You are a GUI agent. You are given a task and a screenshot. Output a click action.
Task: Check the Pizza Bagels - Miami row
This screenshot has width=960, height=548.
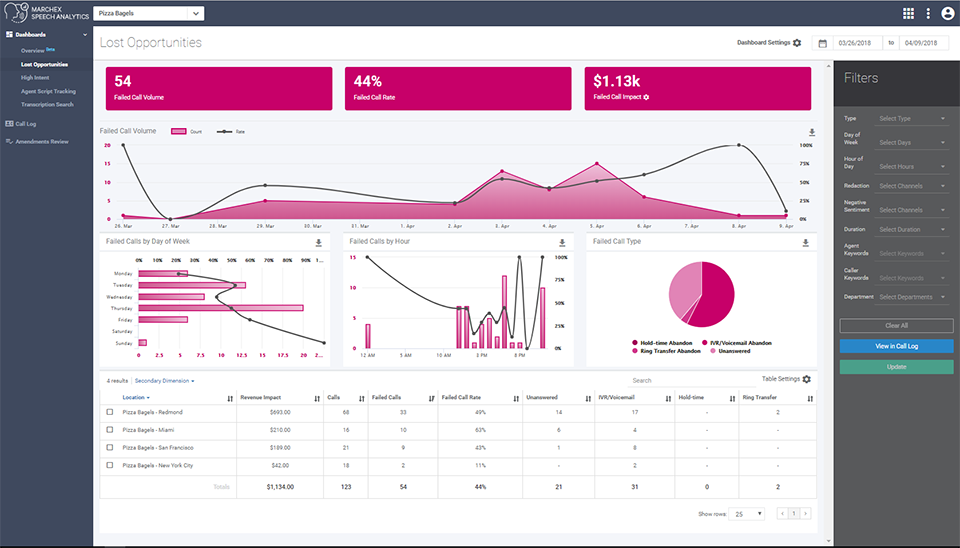pos(110,430)
